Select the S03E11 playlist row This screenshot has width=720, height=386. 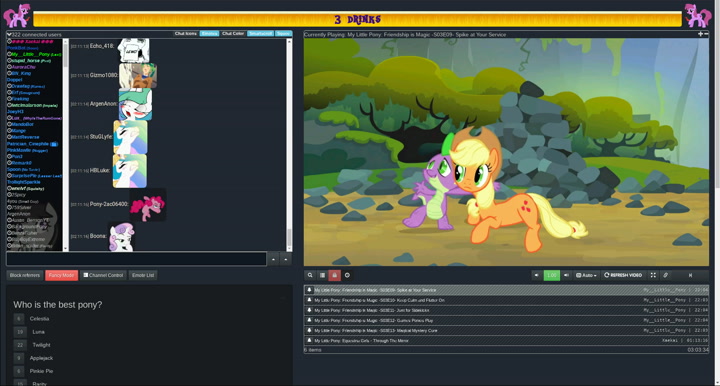click(x=506, y=310)
